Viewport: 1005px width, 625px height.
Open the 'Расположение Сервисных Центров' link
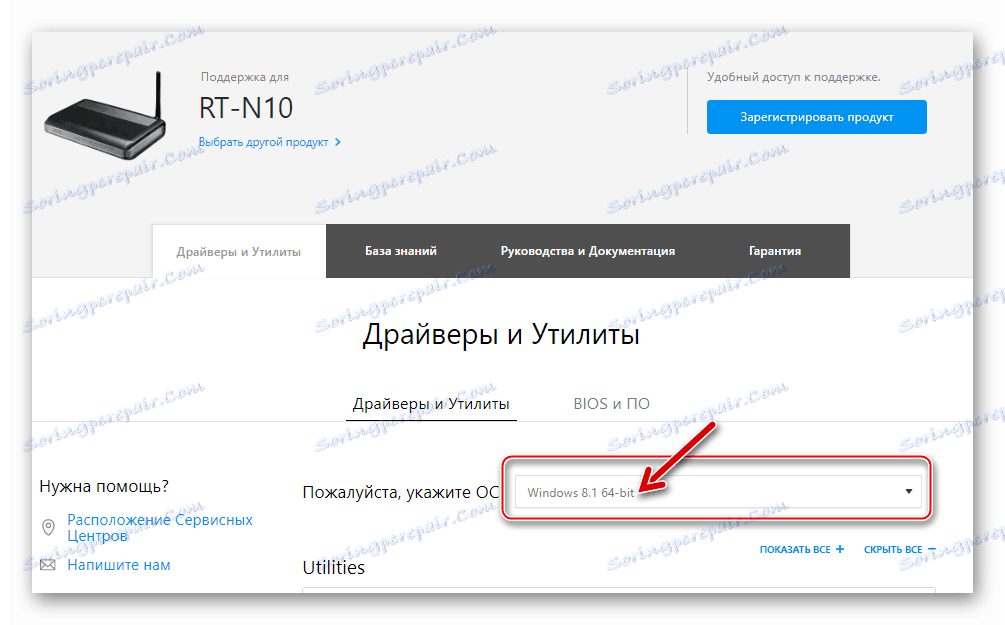pyautogui.click(x=160, y=528)
